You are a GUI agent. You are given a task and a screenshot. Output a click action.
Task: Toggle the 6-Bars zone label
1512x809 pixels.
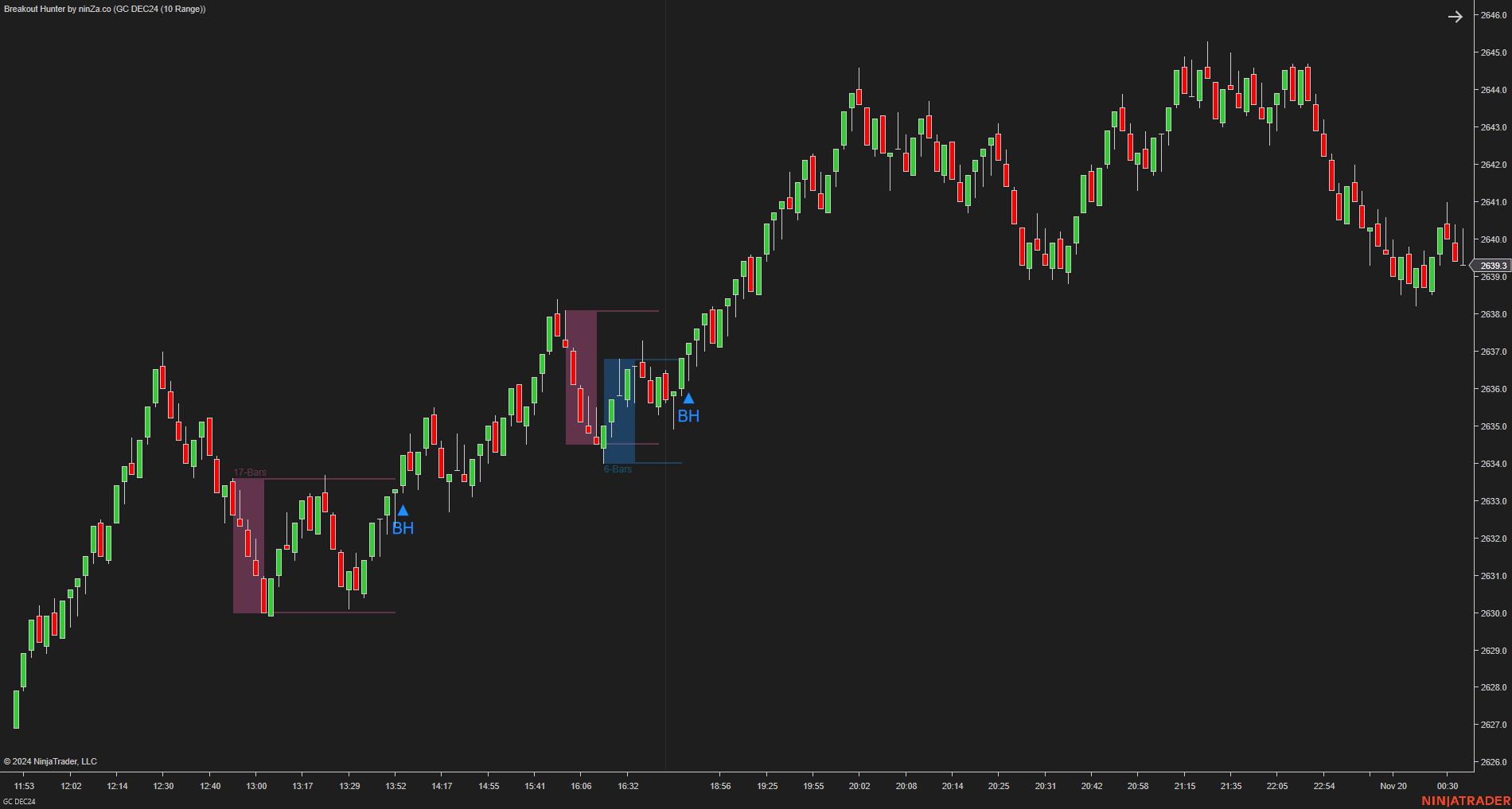tap(618, 469)
